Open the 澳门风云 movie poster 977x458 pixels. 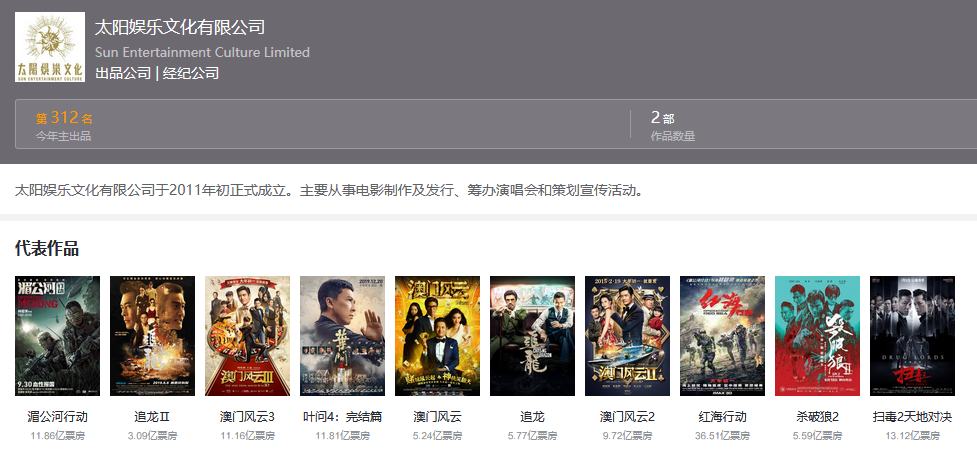(437, 336)
